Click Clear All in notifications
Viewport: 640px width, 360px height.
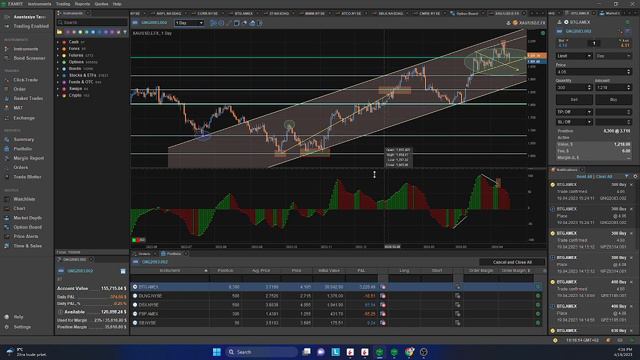(604, 177)
